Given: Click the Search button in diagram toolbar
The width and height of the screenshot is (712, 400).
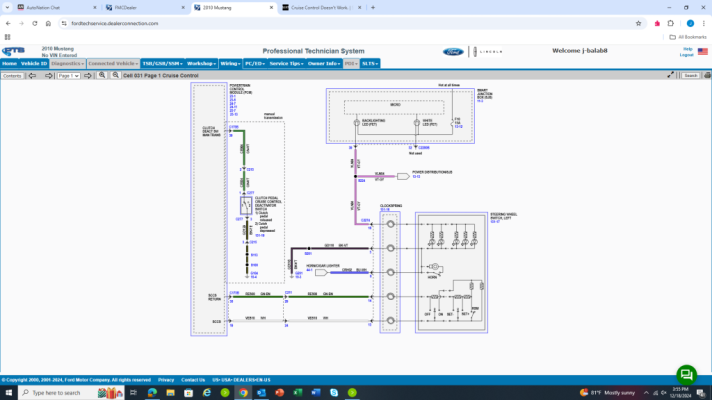Looking at the screenshot, I should pos(690,75).
